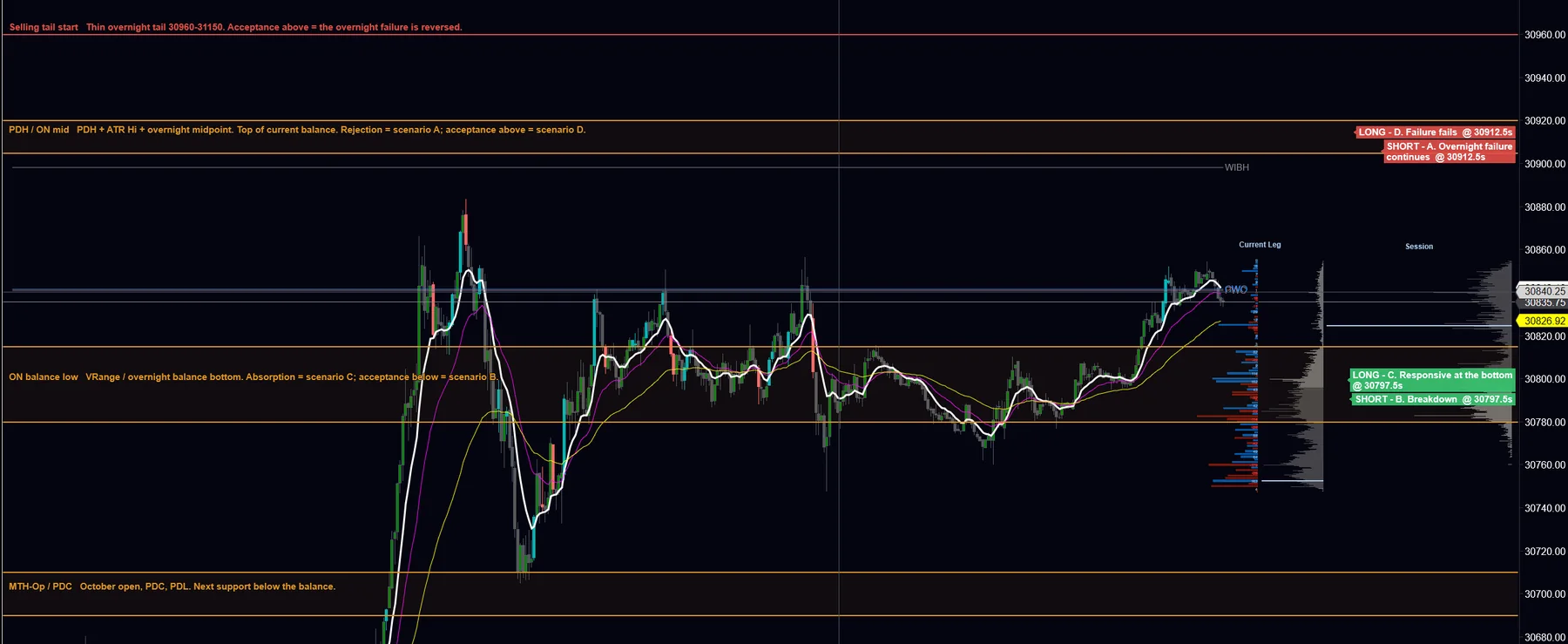Screen dimensions: 1568x644
Task: Select the 'SHORT - B. Breakdown' marker
Action: (1434, 399)
